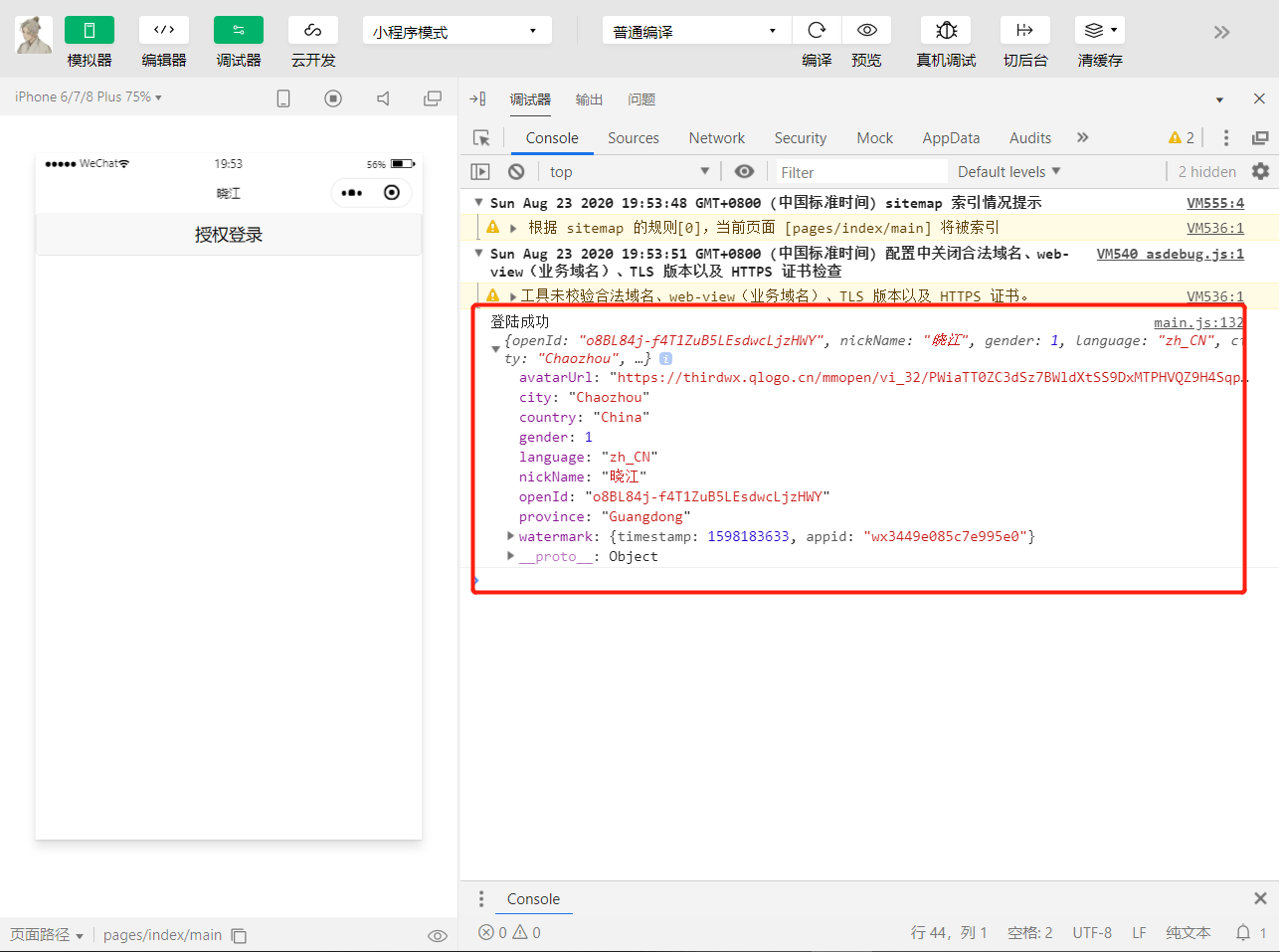Open the main.js:132 source link
1280x952 pixels.
1197,322
